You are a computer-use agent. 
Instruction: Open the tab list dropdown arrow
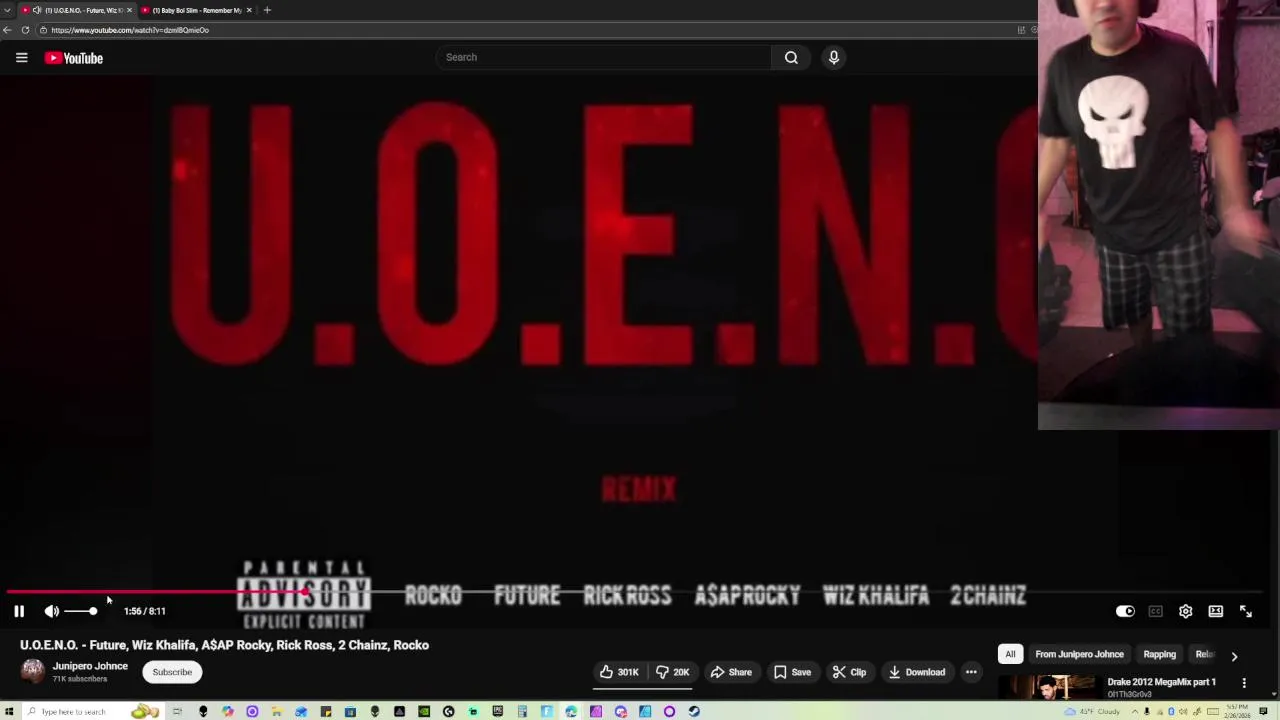pyautogui.click(x=7, y=10)
